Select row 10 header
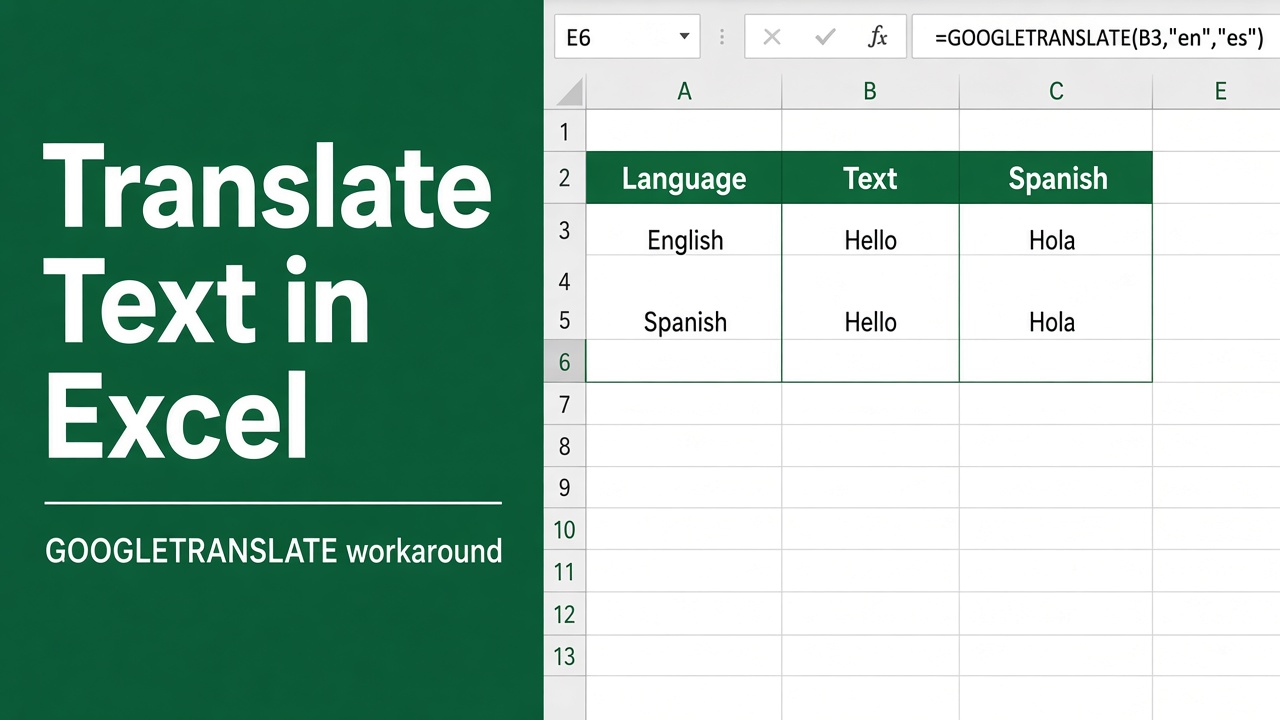1280x720 pixels. point(565,530)
